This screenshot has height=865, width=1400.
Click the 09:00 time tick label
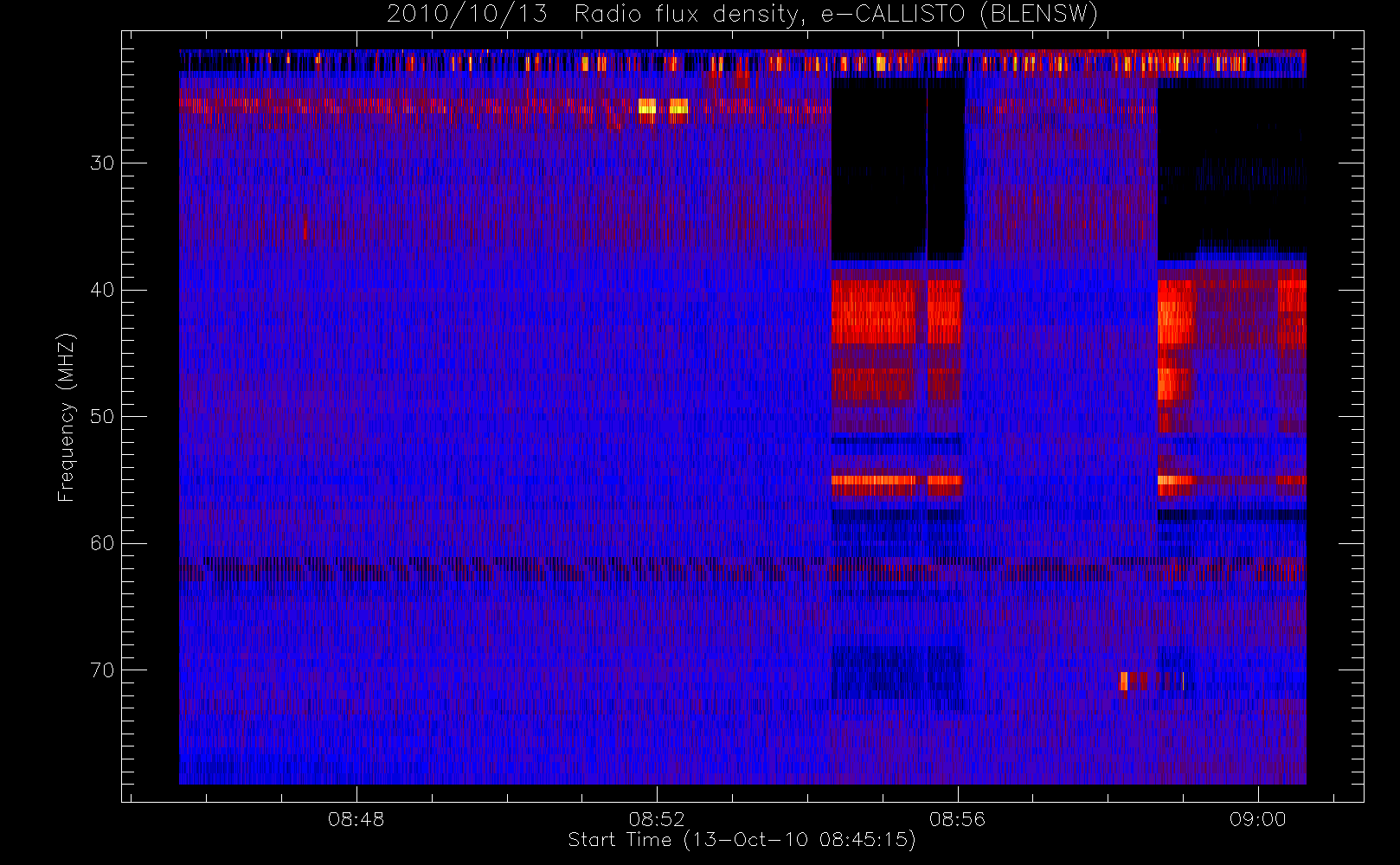point(1258,819)
